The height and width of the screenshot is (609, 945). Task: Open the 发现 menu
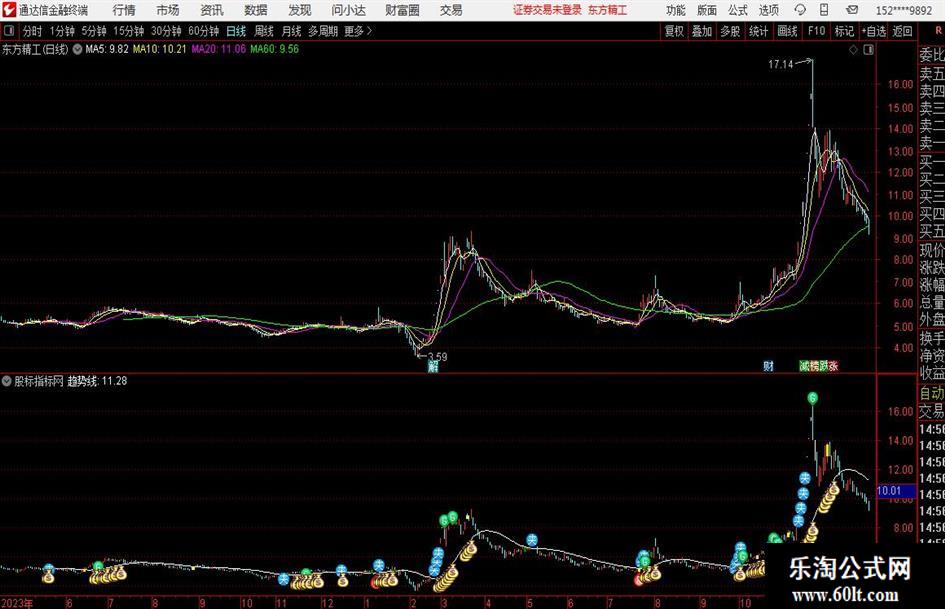tap(299, 10)
